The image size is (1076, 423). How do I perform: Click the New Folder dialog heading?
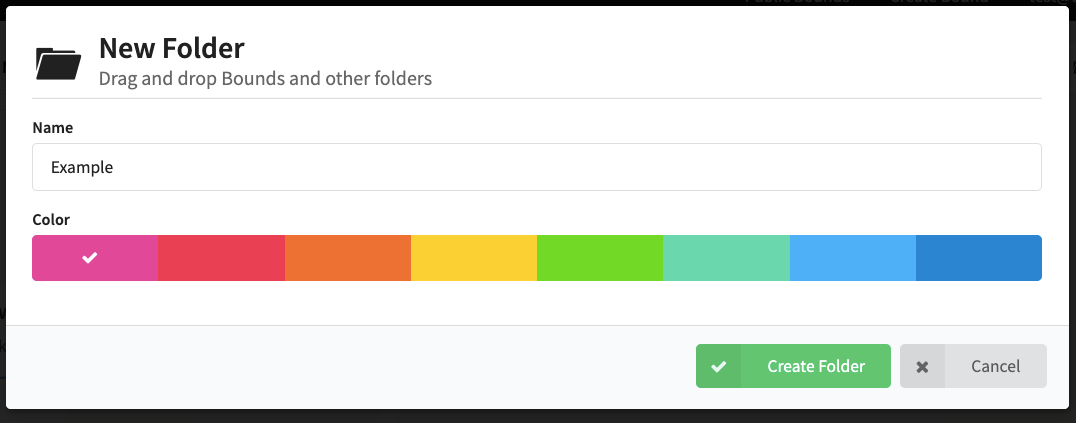click(172, 48)
